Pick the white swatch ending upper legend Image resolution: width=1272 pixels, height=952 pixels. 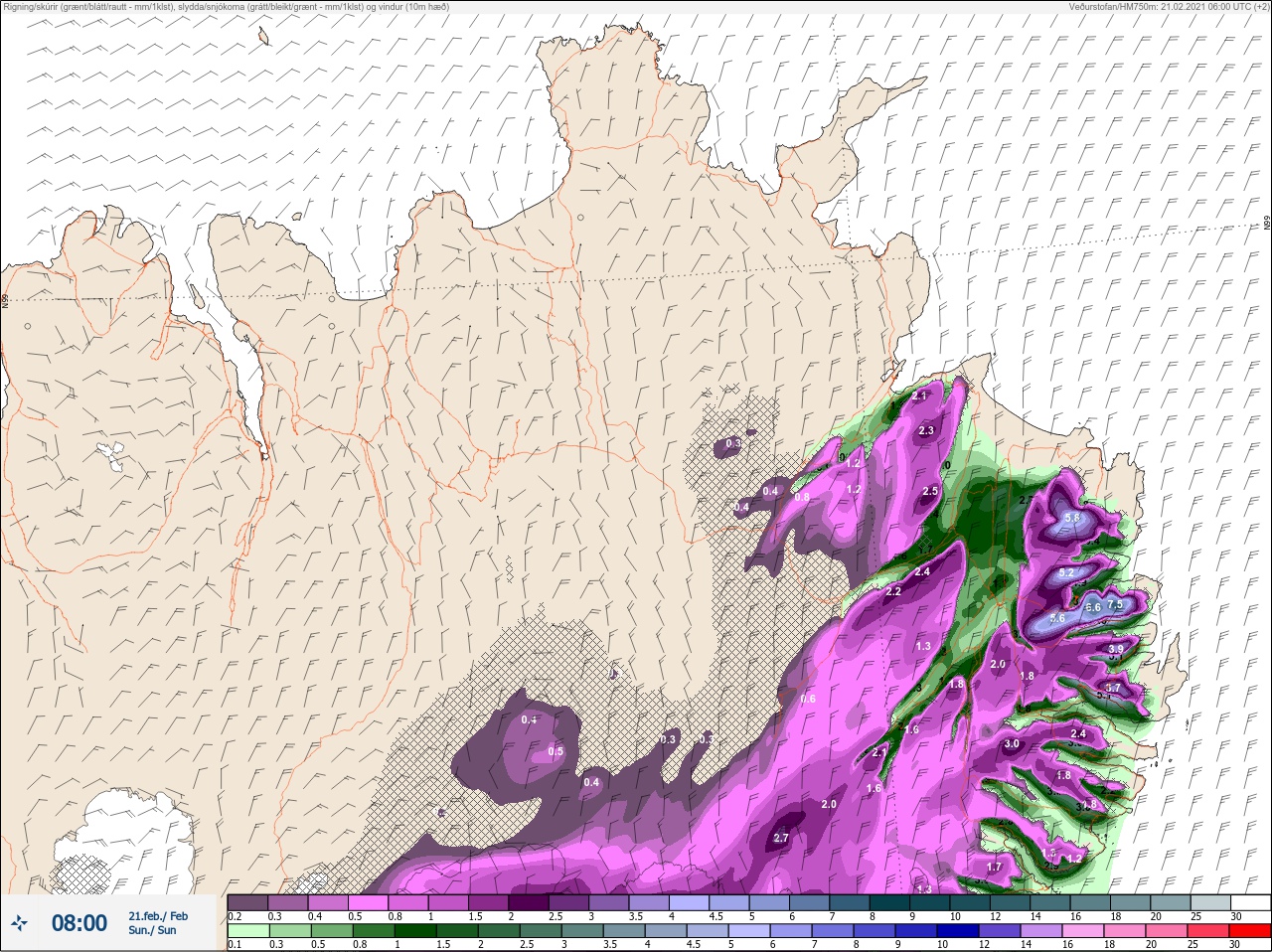click(x=1250, y=903)
